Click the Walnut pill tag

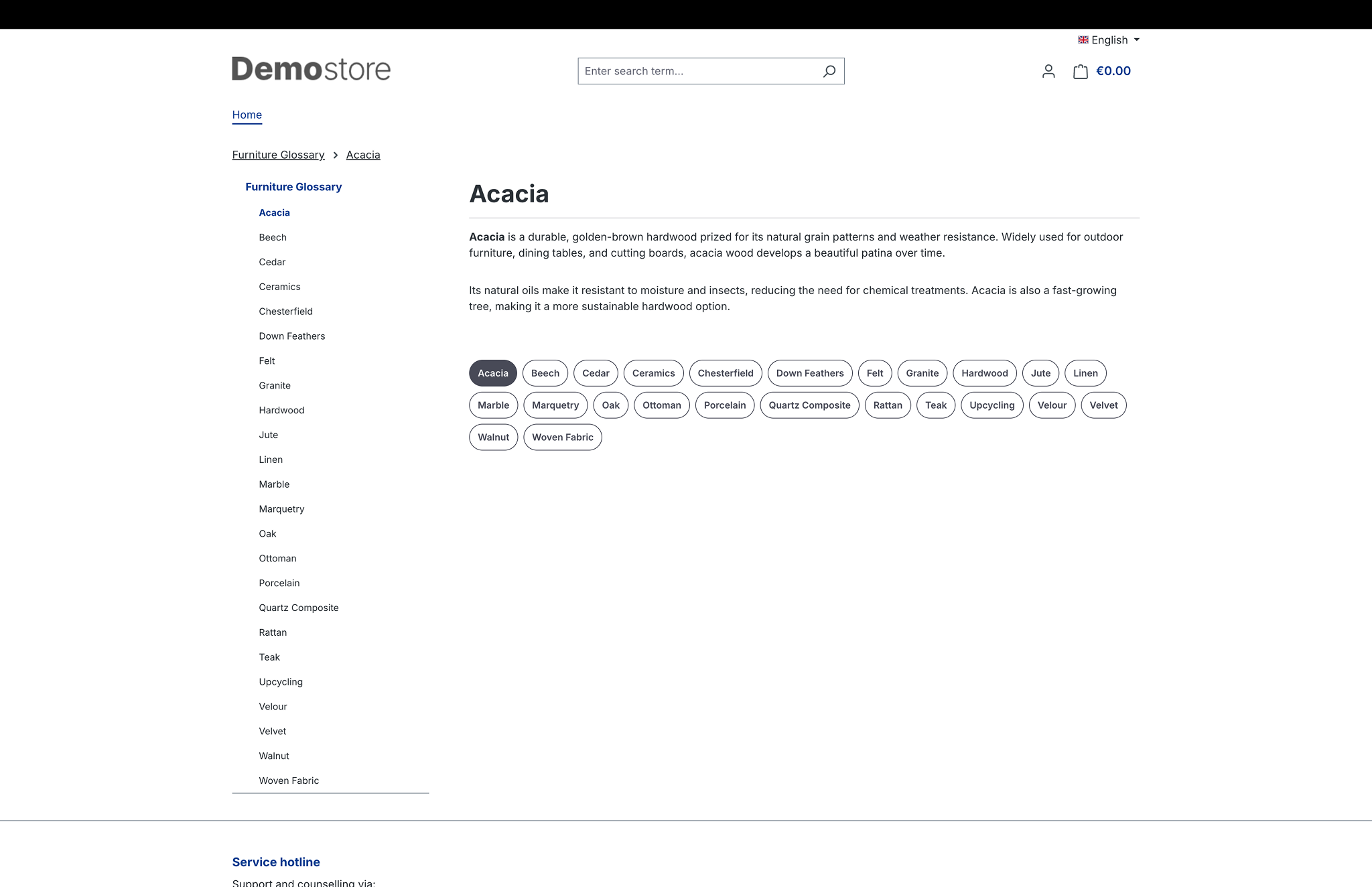(x=494, y=437)
